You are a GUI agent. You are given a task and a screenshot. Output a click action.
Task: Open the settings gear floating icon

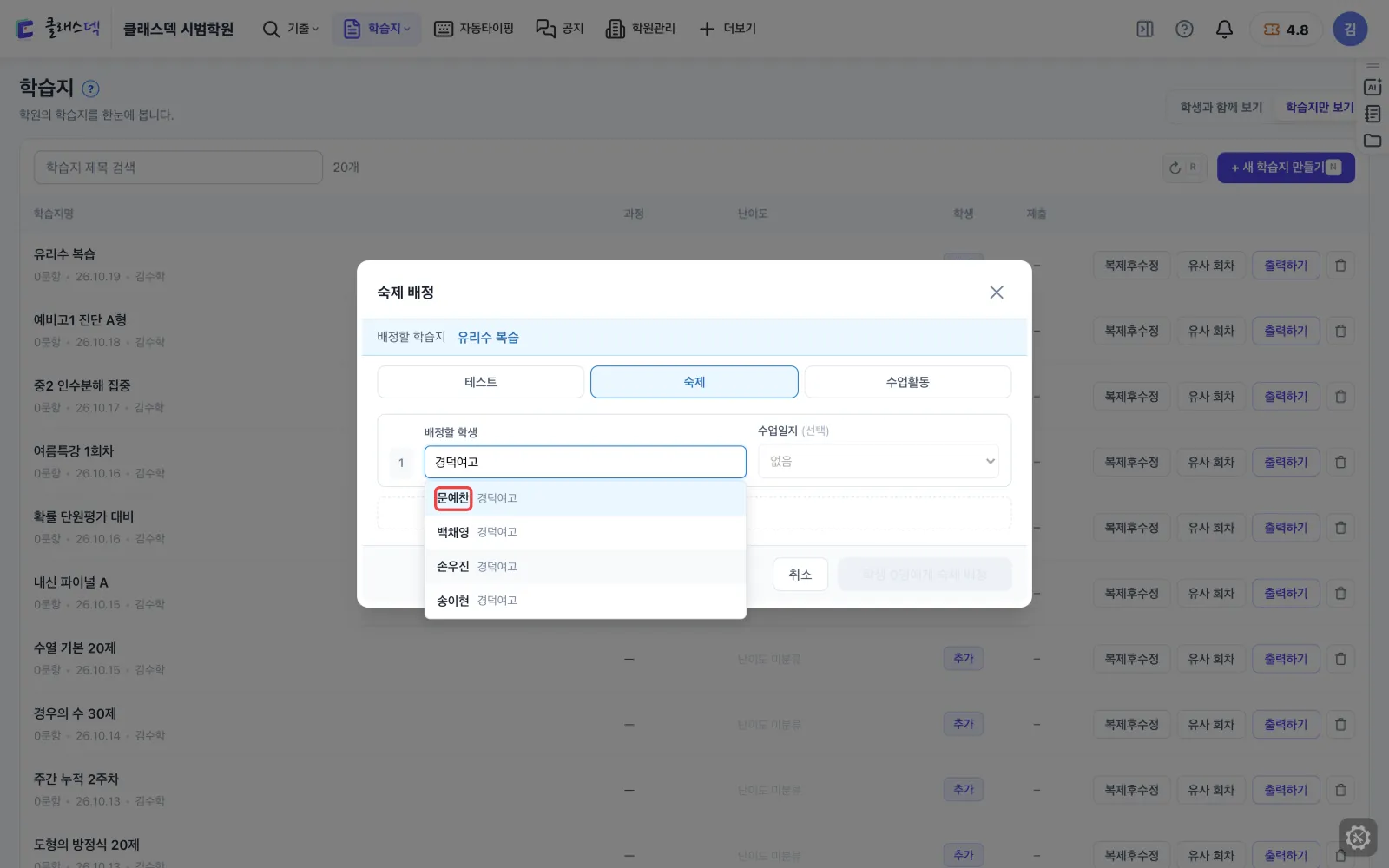click(1358, 838)
